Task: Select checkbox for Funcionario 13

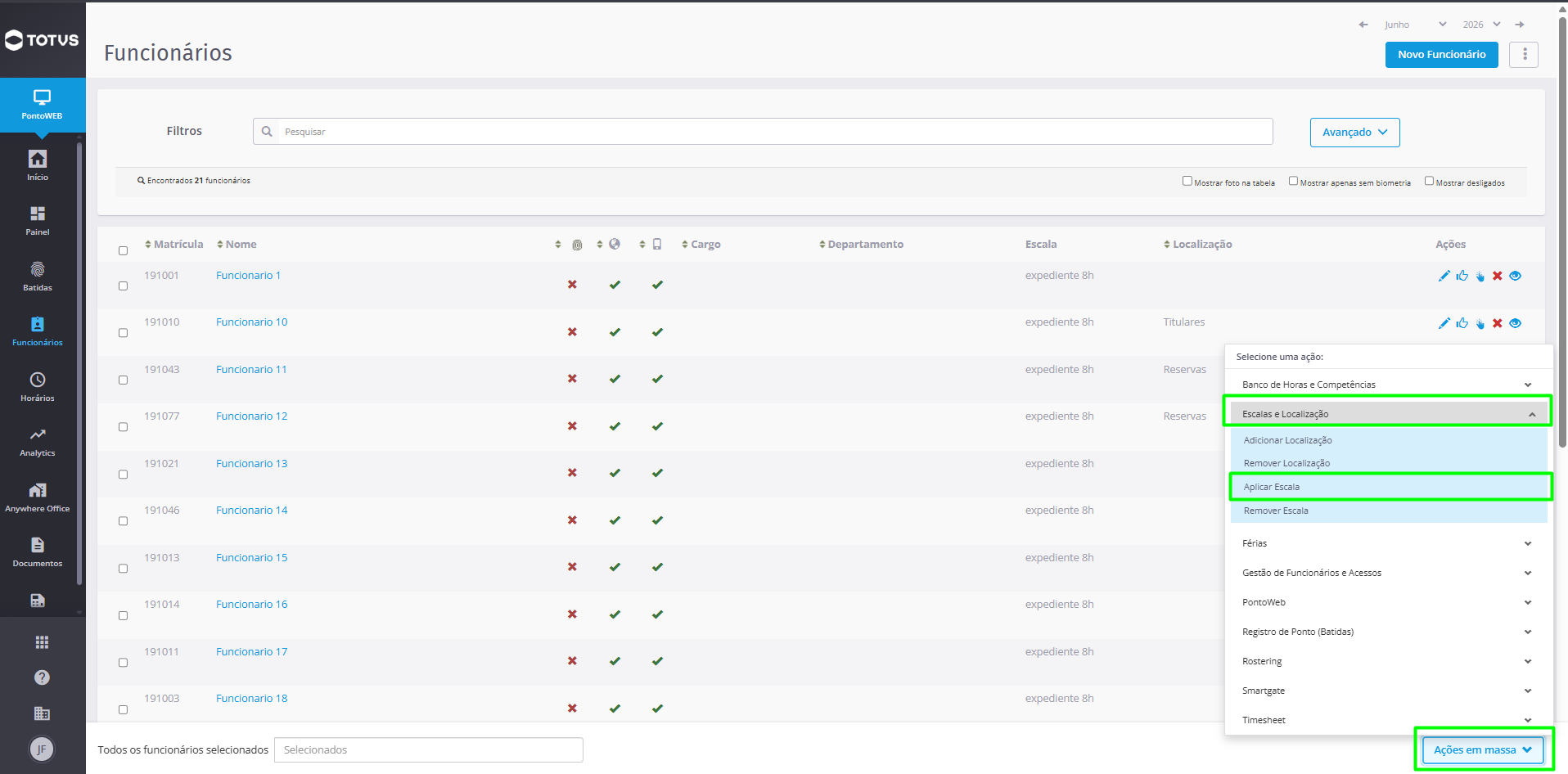Action: 123,474
